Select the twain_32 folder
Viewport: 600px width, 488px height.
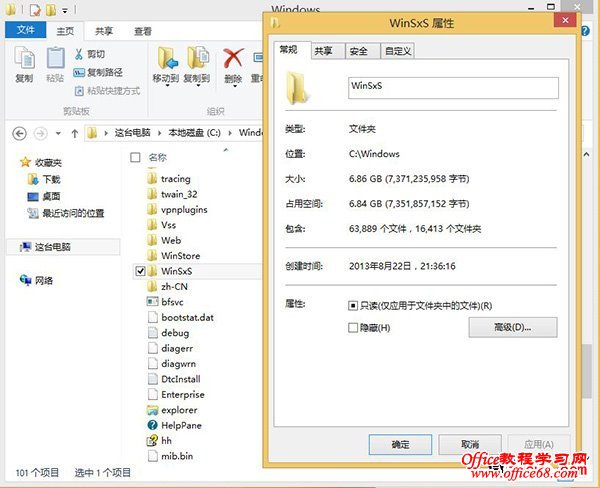(172, 194)
